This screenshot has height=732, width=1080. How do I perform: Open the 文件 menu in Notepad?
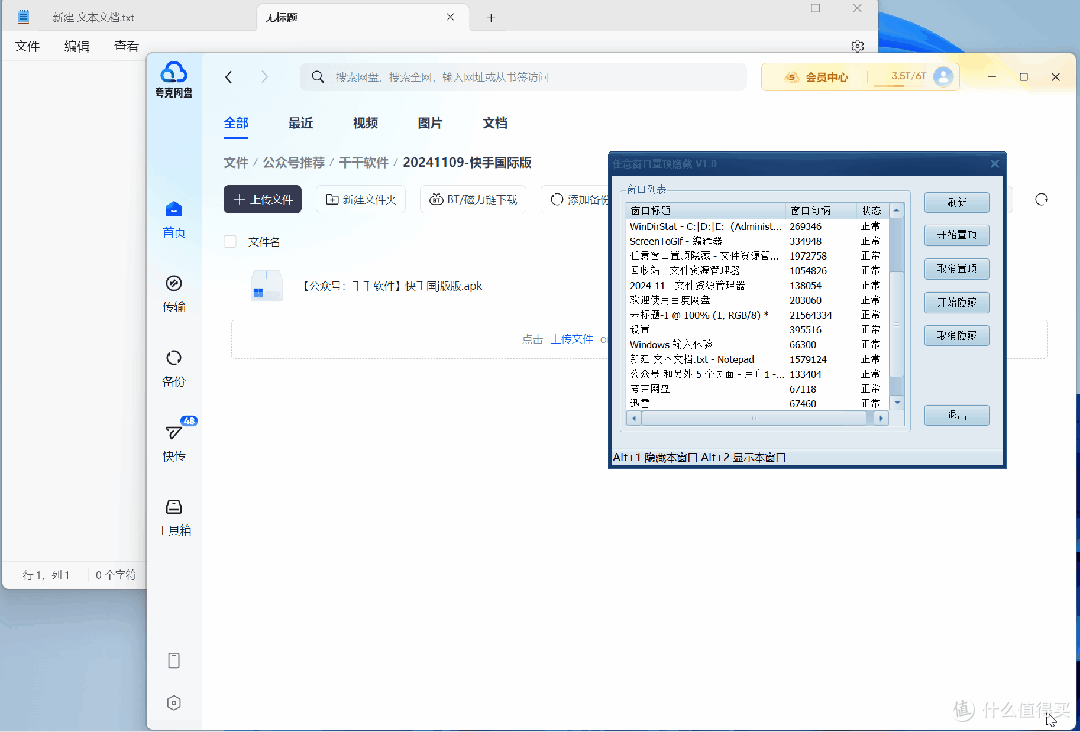pos(28,46)
